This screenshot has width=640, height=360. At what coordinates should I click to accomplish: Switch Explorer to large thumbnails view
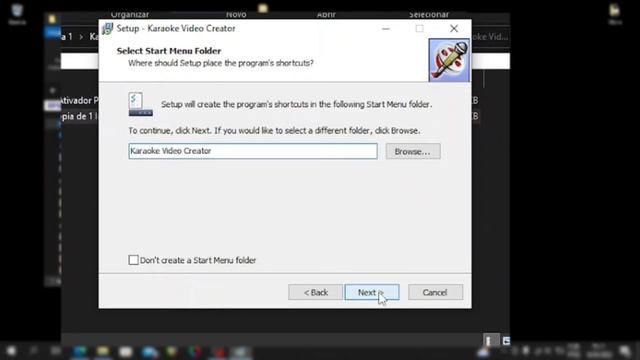506,340
